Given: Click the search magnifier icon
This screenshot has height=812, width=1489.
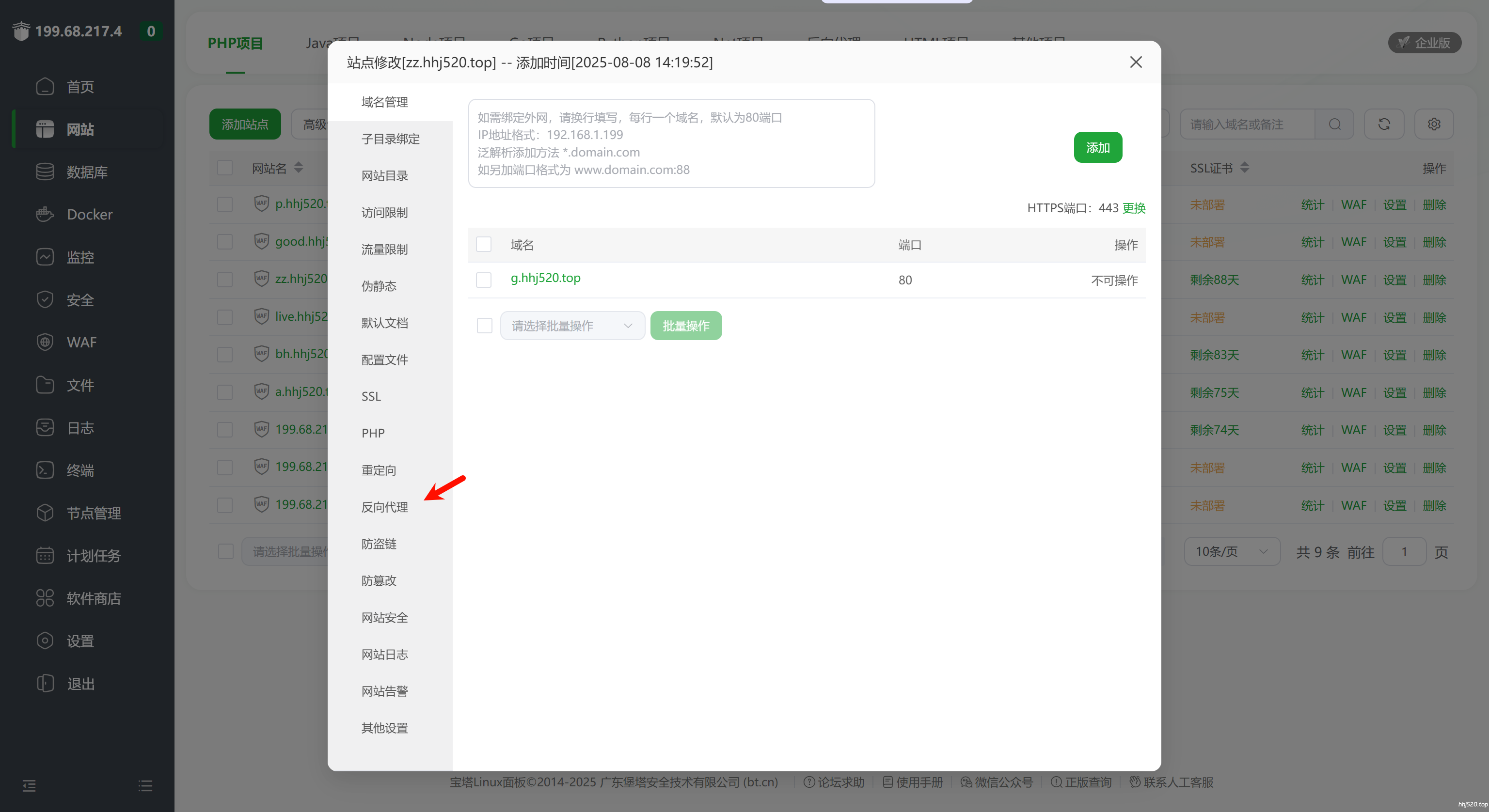Looking at the screenshot, I should (x=1334, y=124).
